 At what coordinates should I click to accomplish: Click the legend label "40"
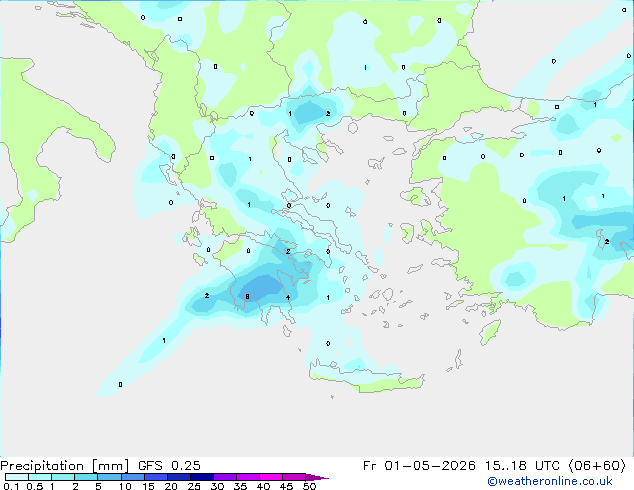coord(263,486)
